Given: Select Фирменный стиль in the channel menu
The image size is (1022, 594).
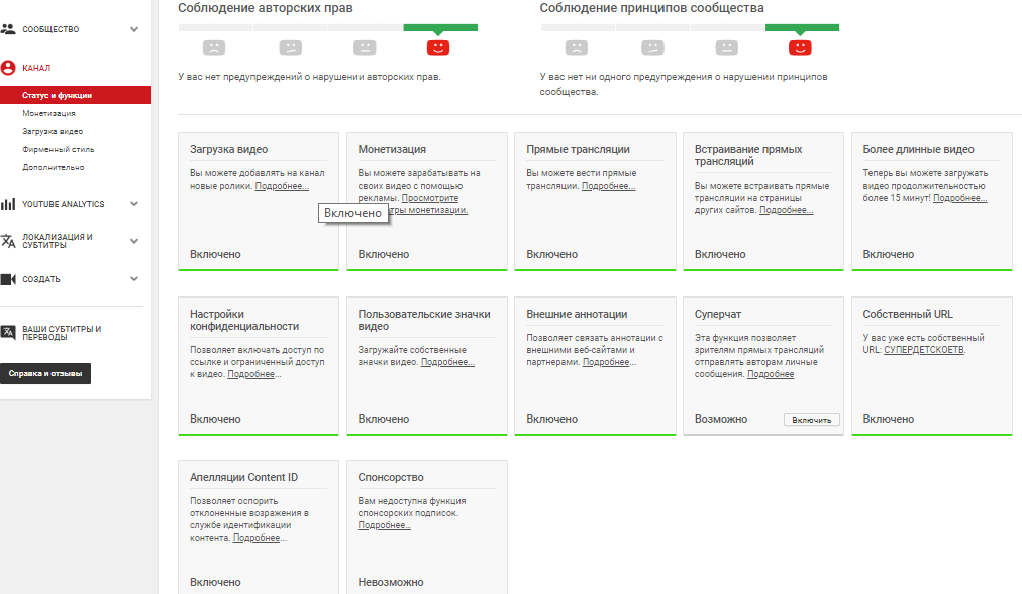Looking at the screenshot, I should (58, 149).
